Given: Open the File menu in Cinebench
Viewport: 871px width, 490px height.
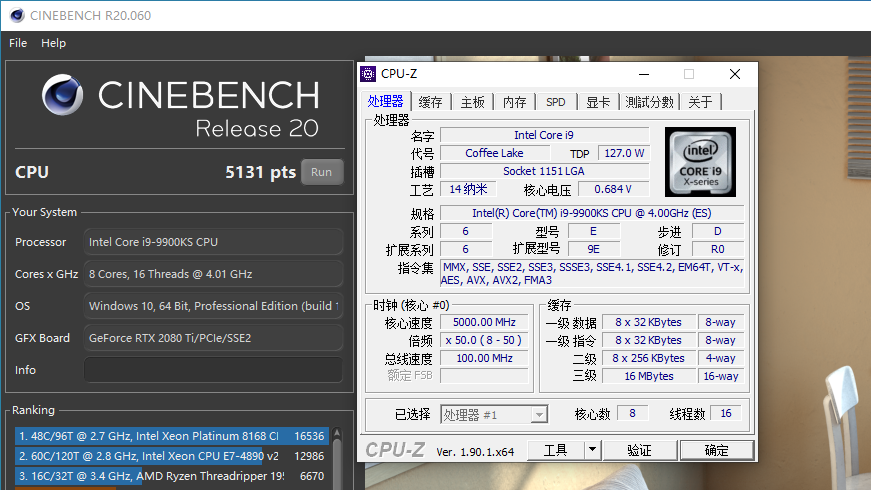Looking at the screenshot, I should tap(18, 43).
